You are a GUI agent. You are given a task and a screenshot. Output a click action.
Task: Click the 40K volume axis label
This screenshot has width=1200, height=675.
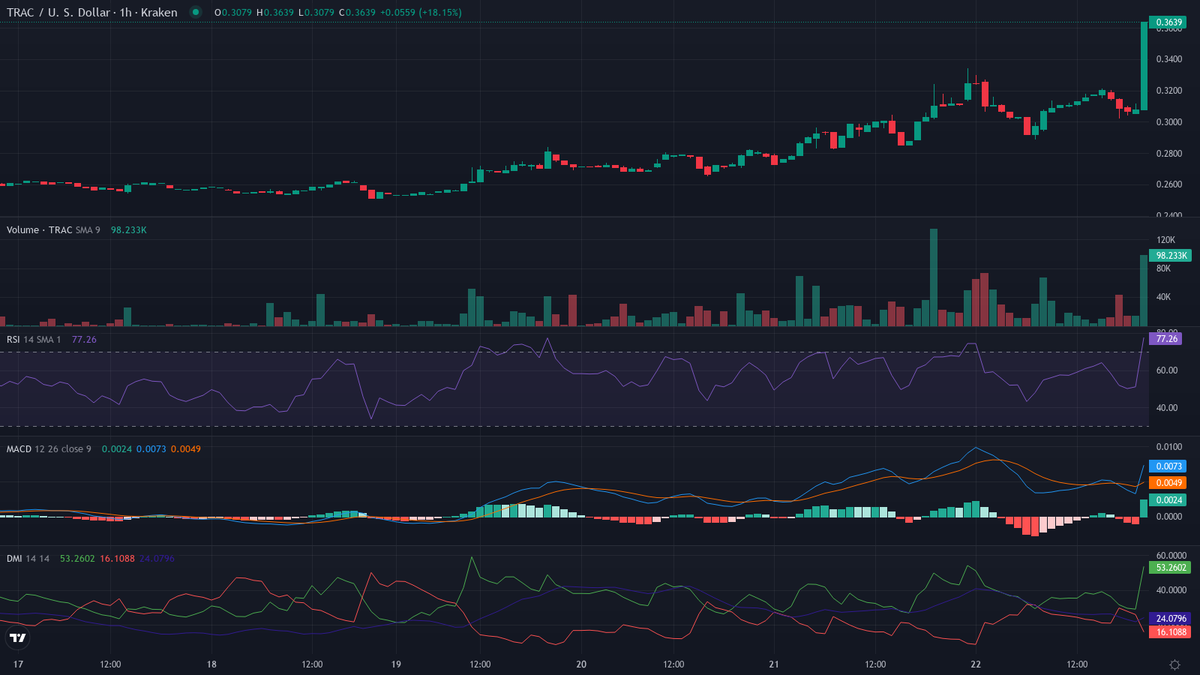tap(1162, 297)
